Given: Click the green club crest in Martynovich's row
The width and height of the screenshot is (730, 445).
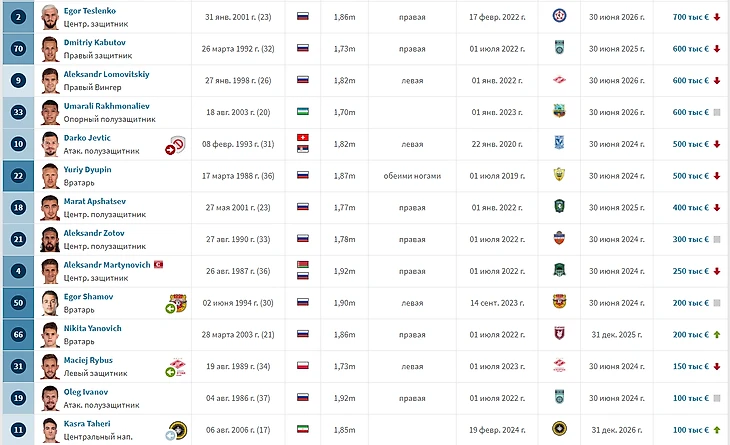Looking at the screenshot, I should tap(559, 271).
